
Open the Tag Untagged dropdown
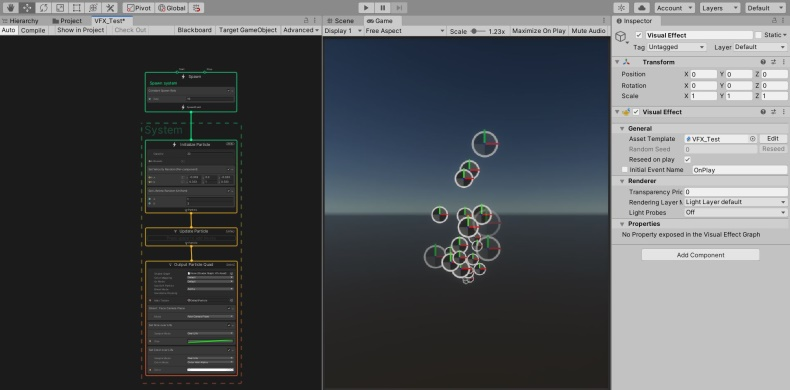(677, 47)
